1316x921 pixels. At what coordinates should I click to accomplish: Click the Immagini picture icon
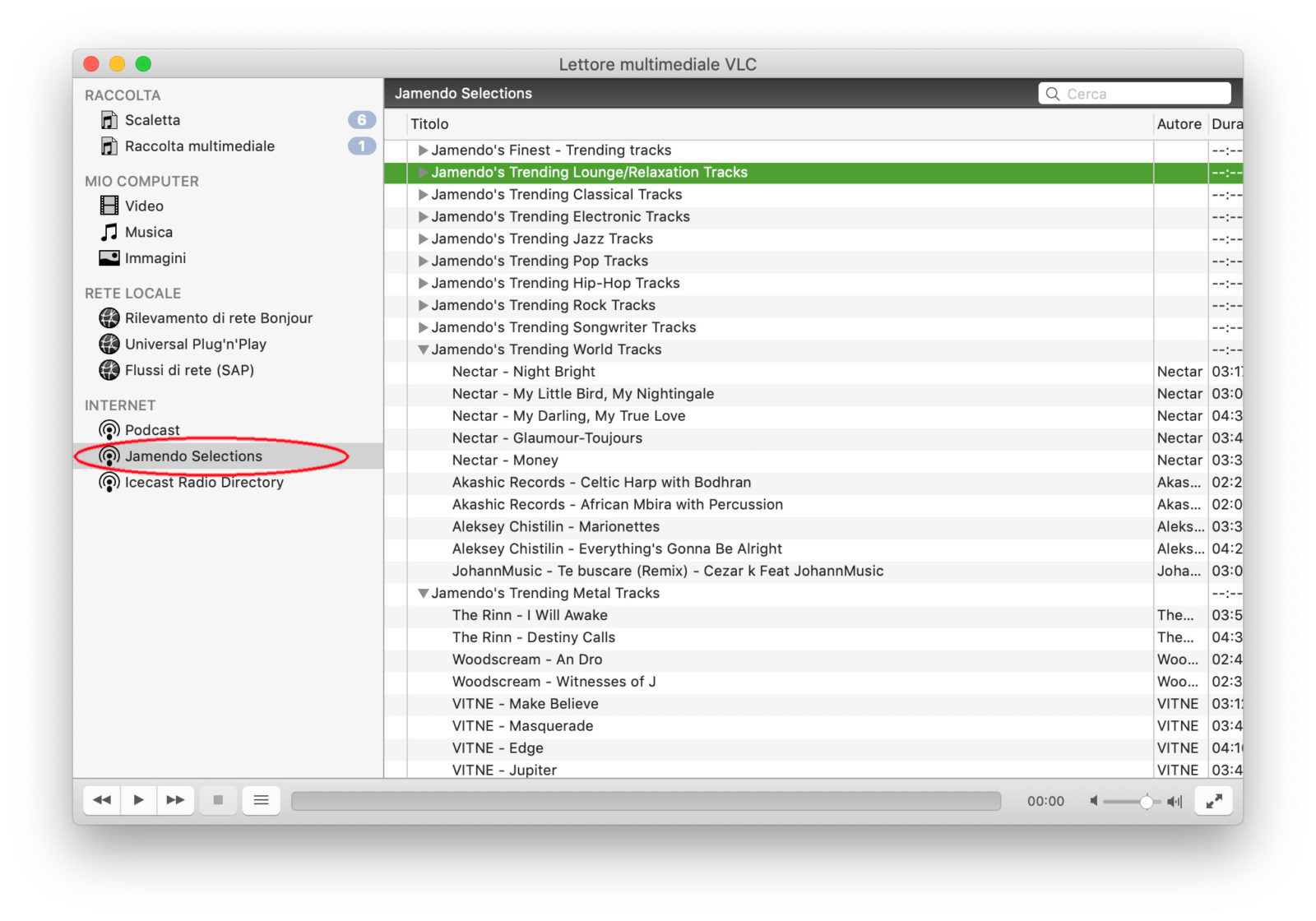point(109,258)
